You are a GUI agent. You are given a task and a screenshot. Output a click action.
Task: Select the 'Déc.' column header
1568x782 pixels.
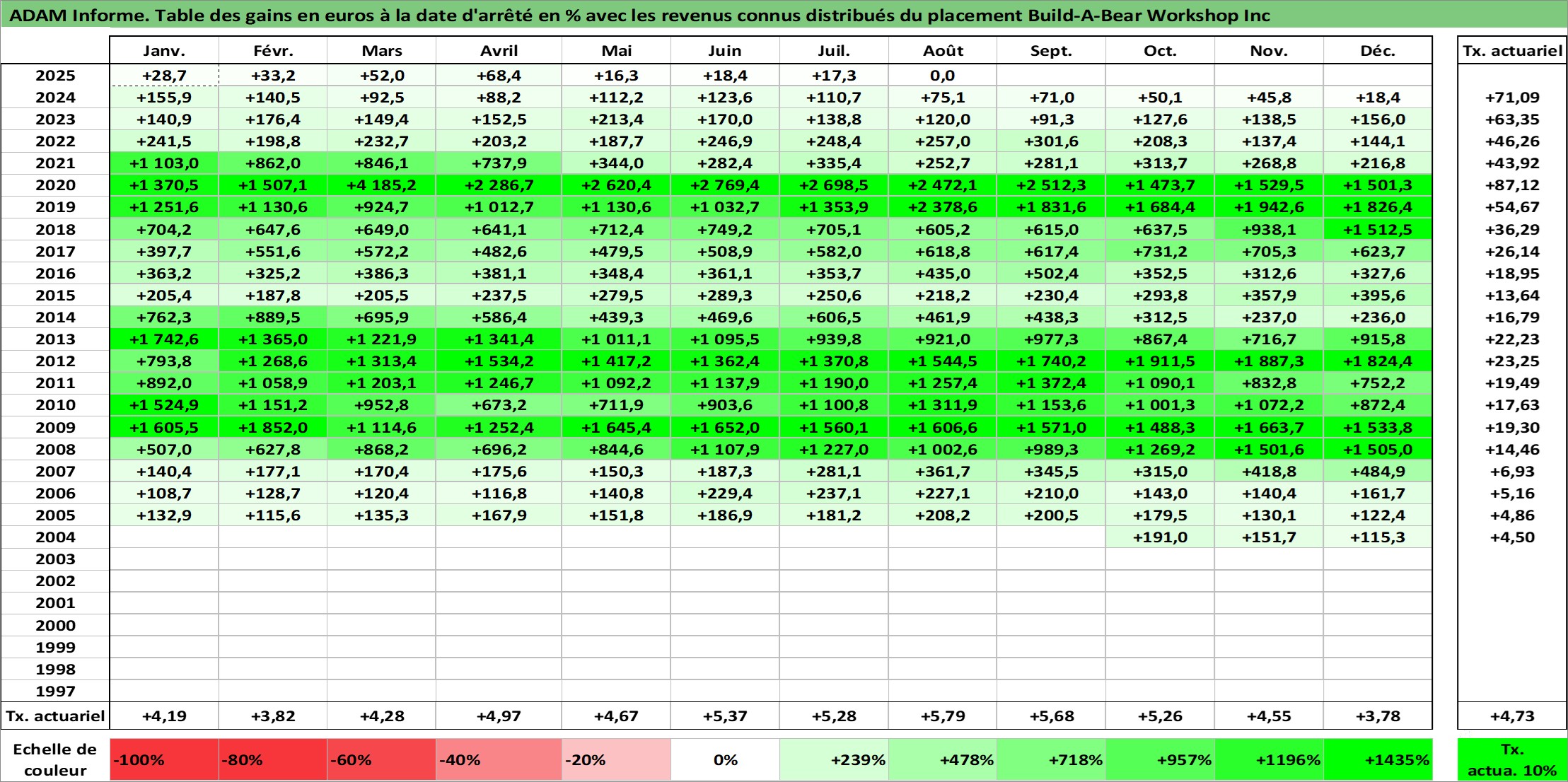pyautogui.click(x=1378, y=50)
